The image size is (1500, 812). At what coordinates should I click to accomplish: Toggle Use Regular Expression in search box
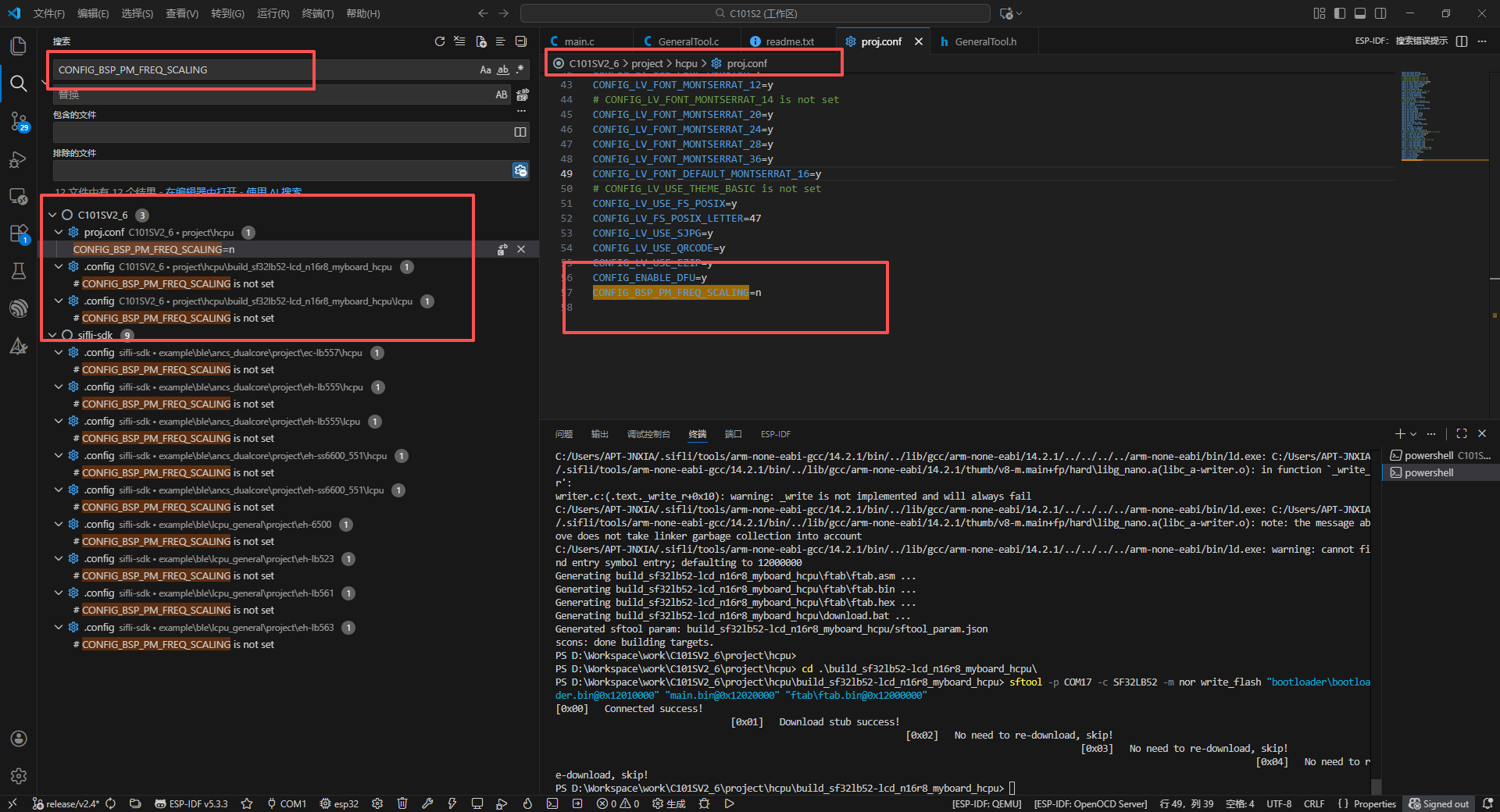(x=520, y=70)
